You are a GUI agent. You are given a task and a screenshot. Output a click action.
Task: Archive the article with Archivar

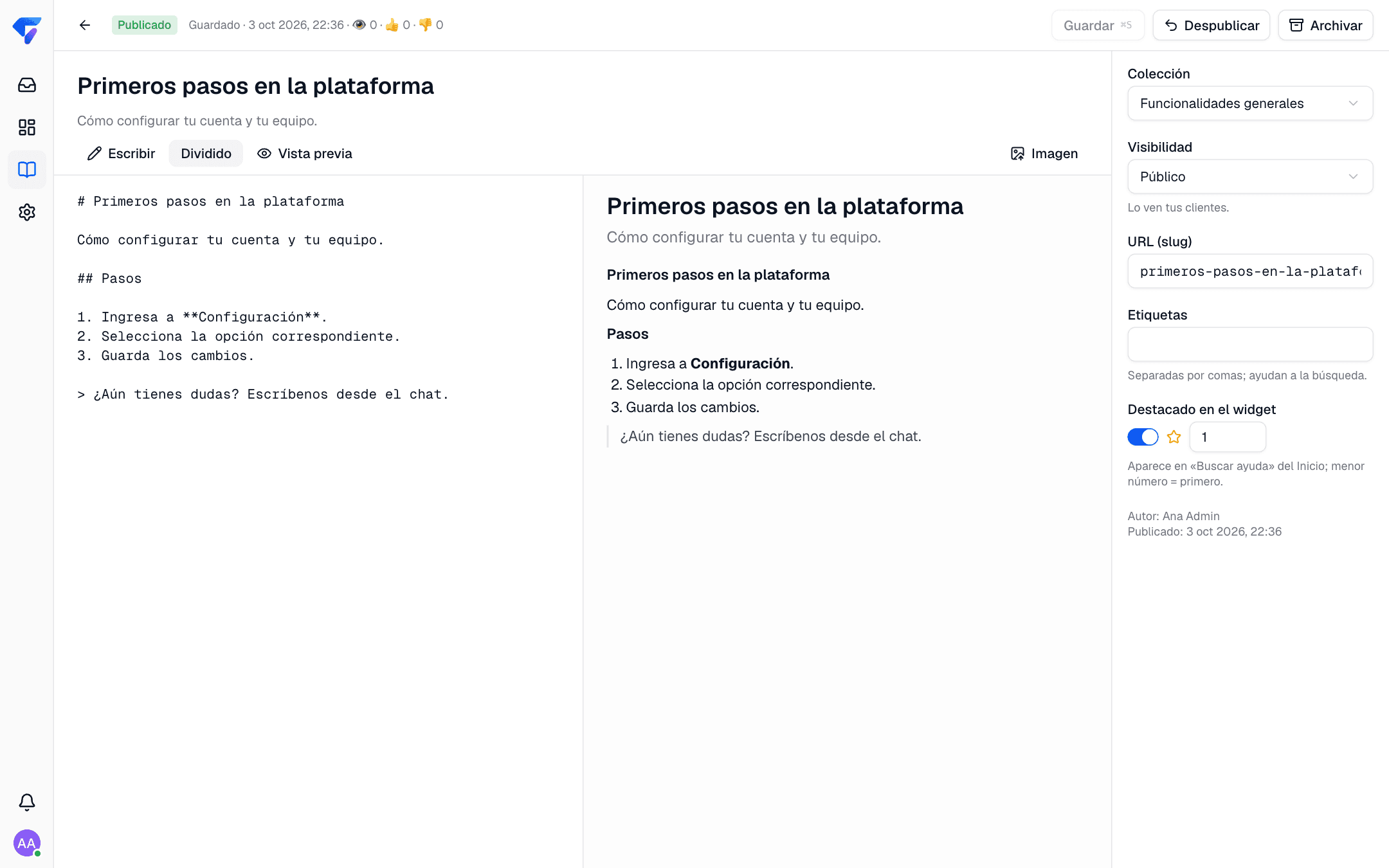pos(1326,26)
